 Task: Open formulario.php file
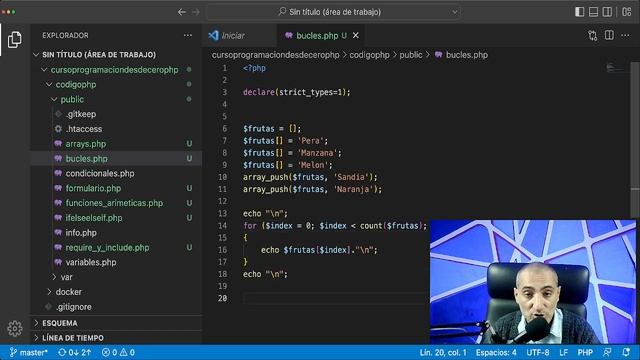pyautogui.click(x=93, y=188)
